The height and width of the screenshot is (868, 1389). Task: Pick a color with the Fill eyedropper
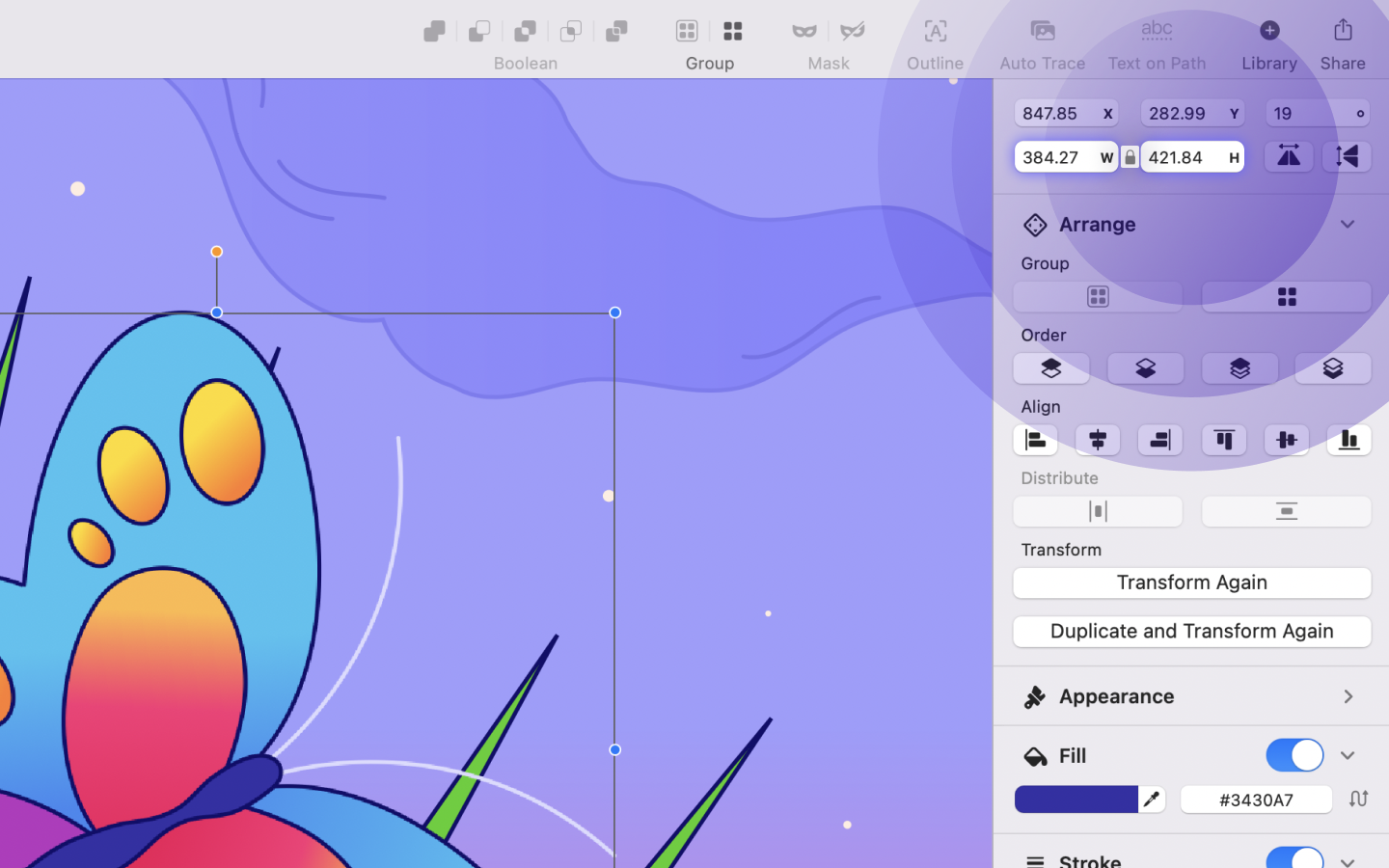[1152, 800]
